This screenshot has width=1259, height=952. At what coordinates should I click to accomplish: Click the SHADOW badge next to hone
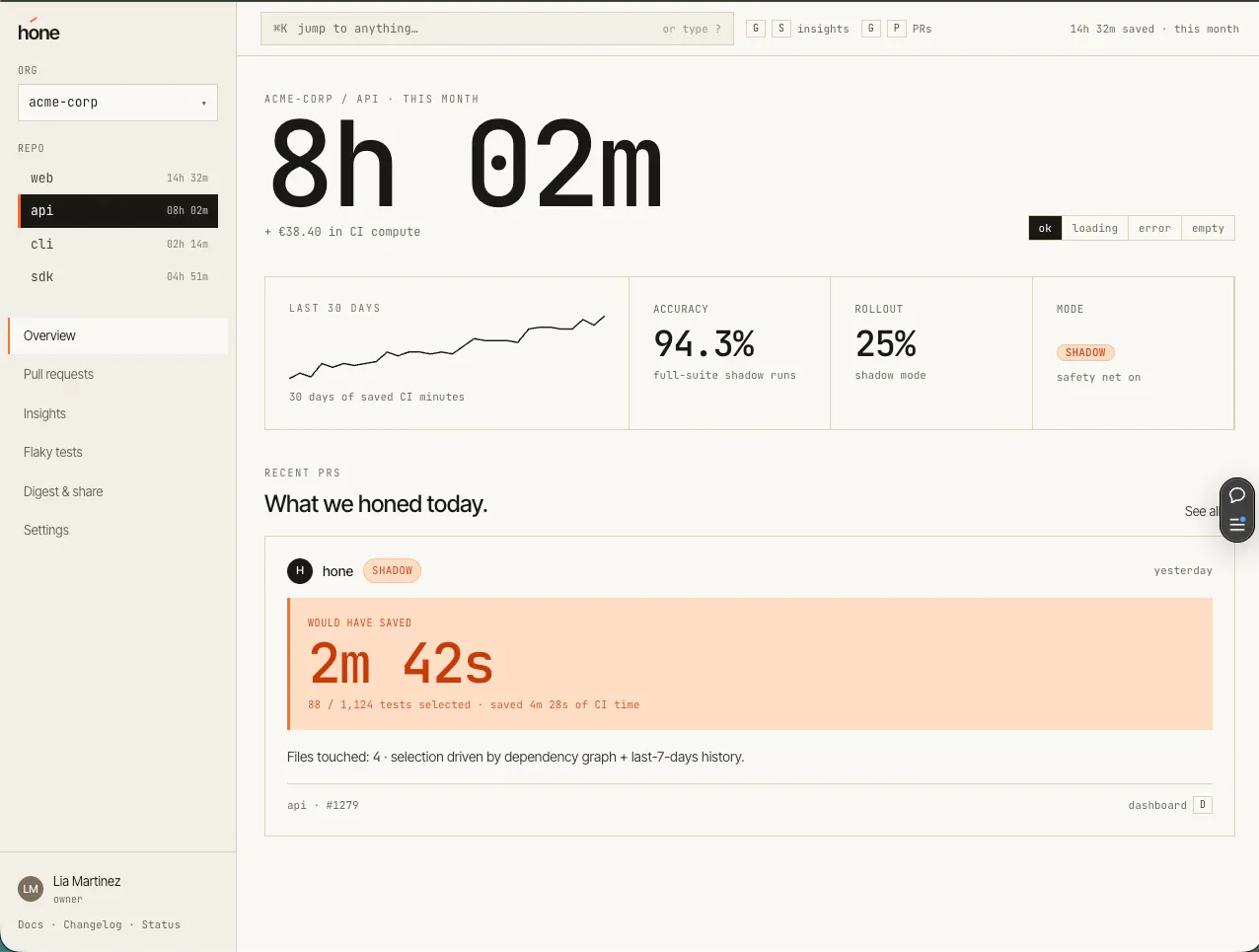[392, 571]
